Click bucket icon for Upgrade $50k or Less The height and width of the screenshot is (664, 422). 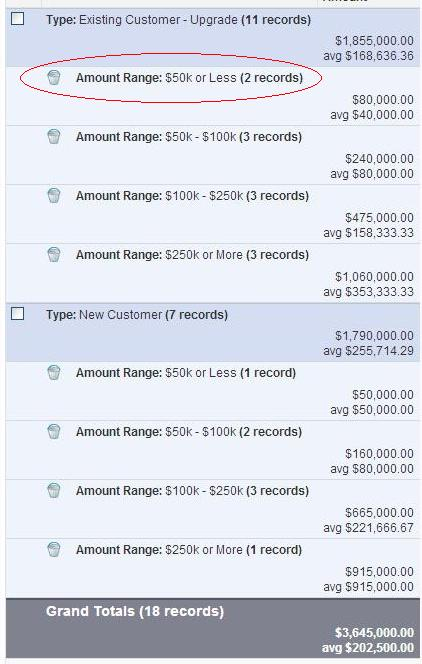pyautogui.click(x=54, y=77)
